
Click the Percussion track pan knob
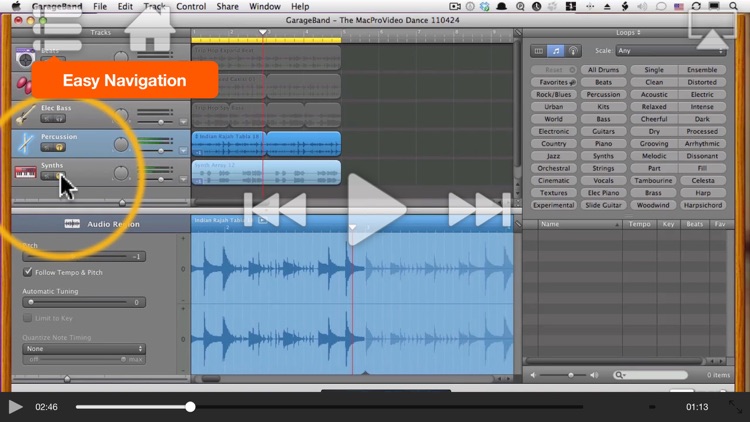[x=121, y=144]
